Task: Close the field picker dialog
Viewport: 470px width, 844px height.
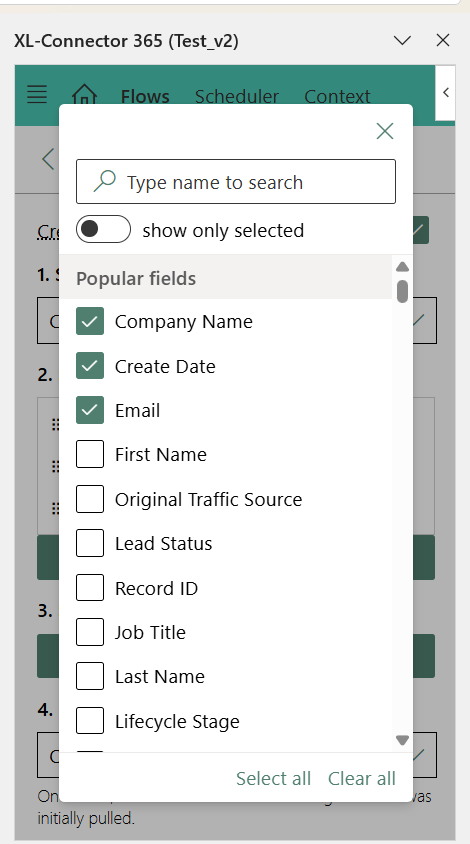Action: pos(385,131)
